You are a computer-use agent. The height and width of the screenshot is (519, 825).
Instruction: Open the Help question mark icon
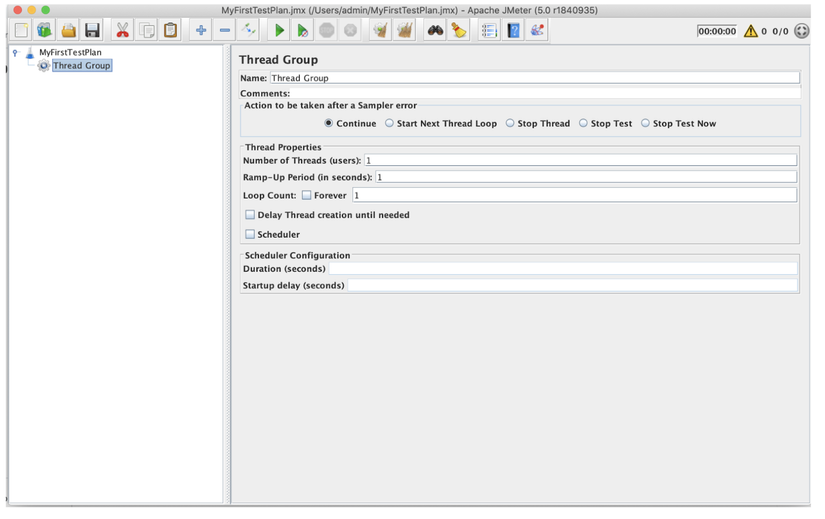point(514,31)
